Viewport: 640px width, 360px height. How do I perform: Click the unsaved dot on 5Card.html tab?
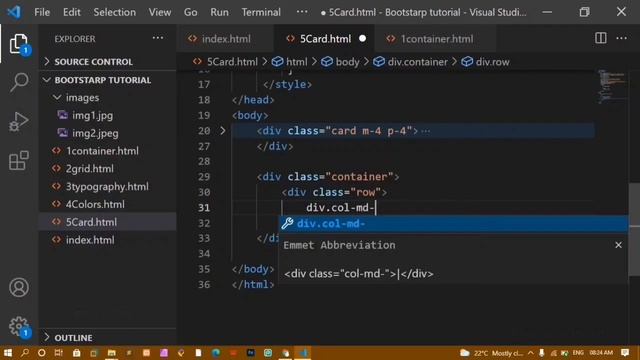pos(362,39)
